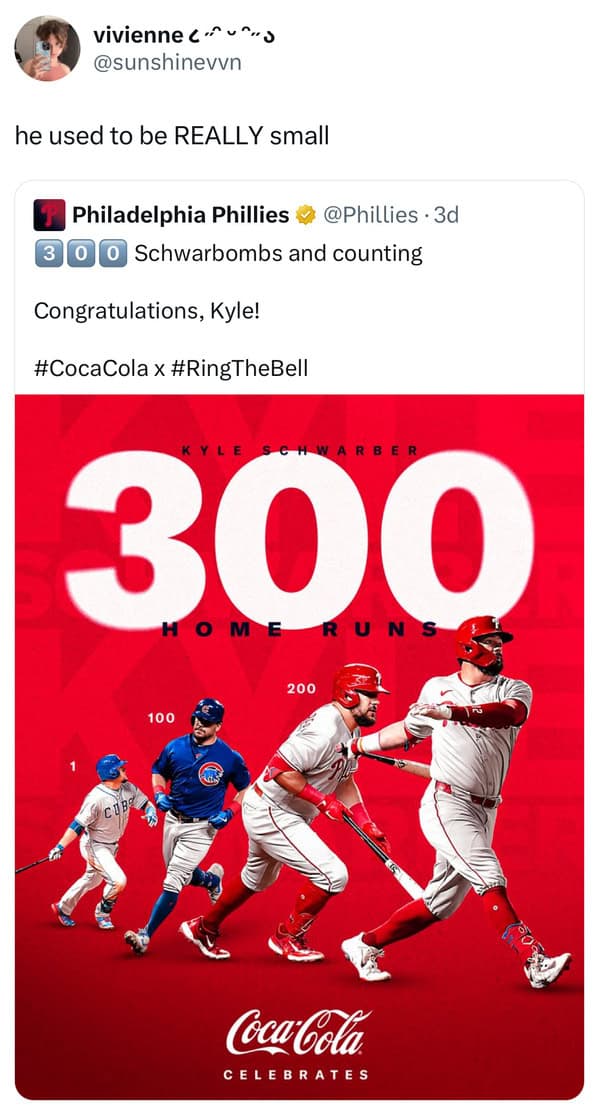Open the @Phillies handle
The width and height of the screenshot is (599, 1115).
pyautogui.click(x=371, y=215)
